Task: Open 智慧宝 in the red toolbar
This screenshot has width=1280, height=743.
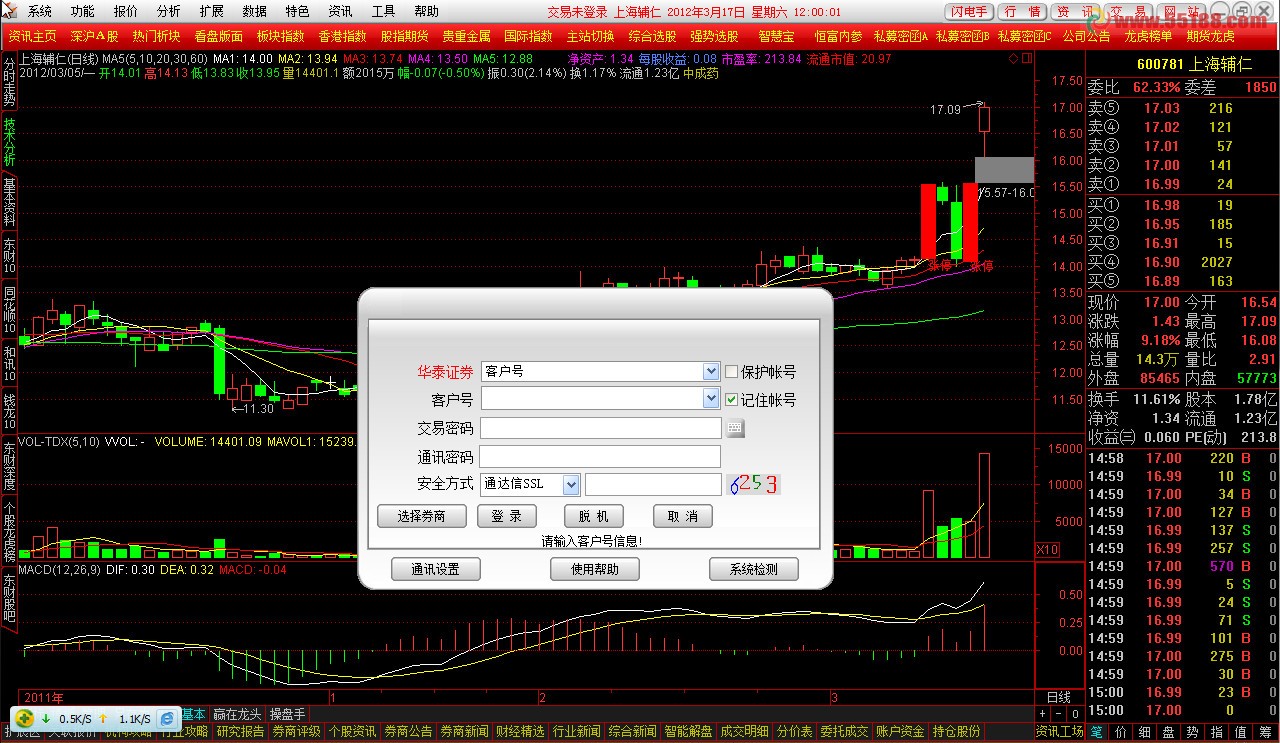Action: click(776, 36)
